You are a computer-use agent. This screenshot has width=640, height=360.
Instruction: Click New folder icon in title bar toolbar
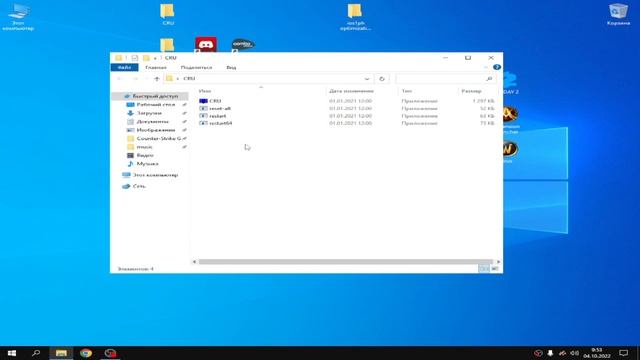[x=146, y=58]
